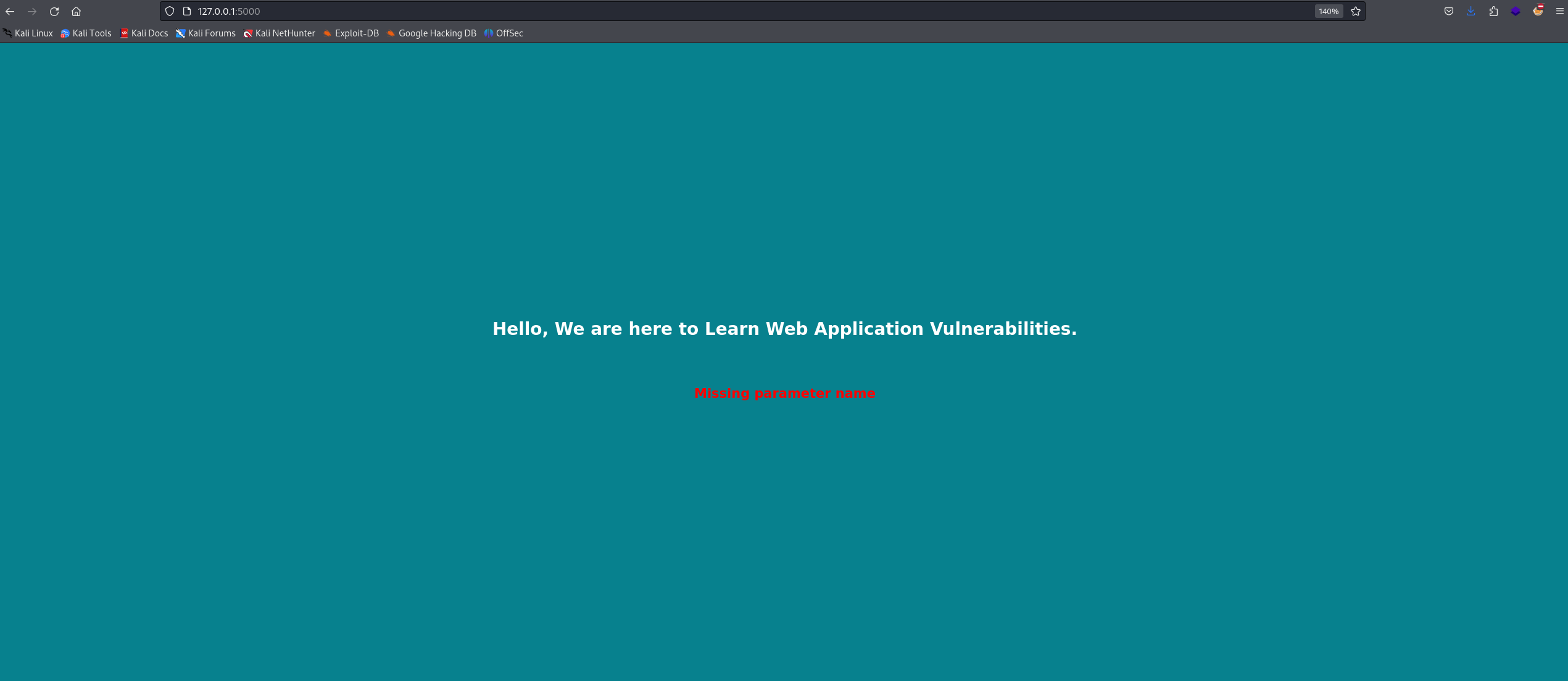Open the orange fox extension icon

coord(1538,10)
